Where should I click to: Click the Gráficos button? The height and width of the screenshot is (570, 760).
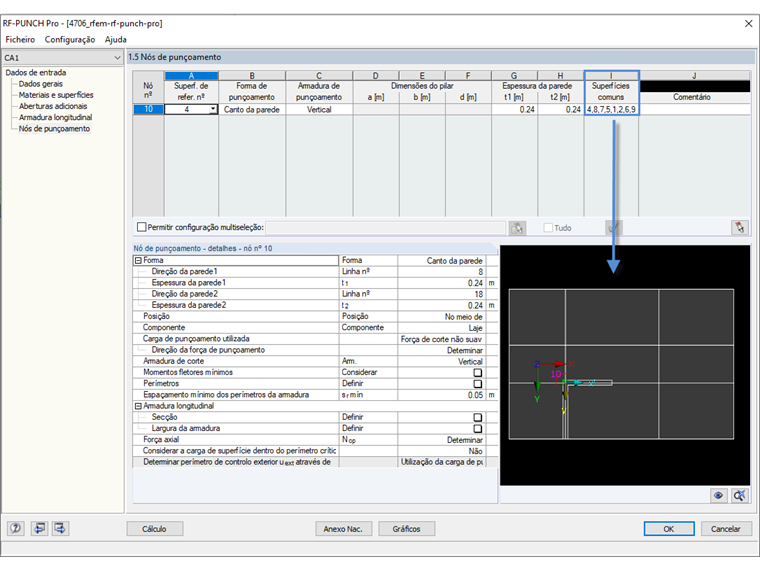point(406,529)
